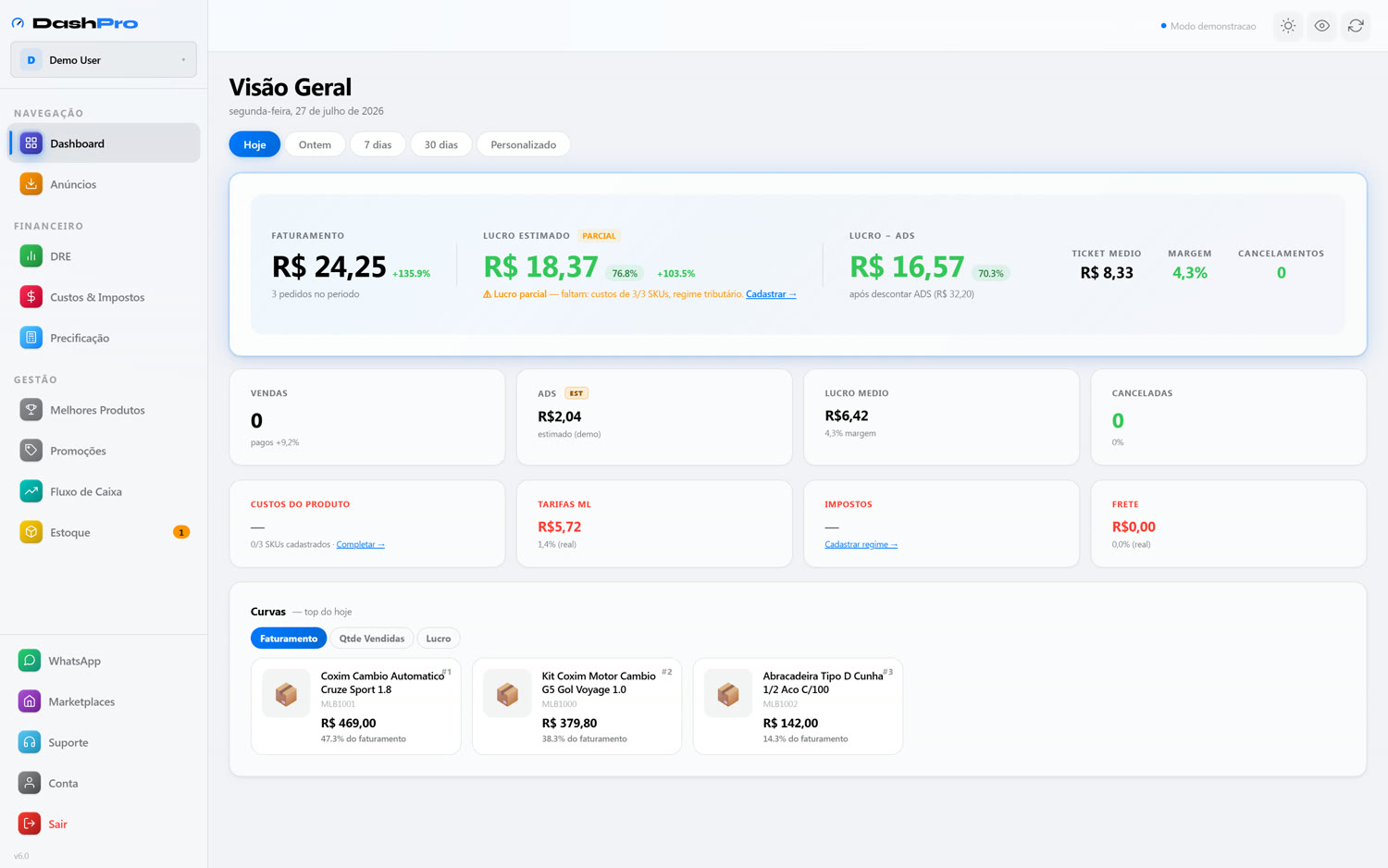Viewport: 1388px width, 868px height.
Task: Select the Ontem period tab
Action: tap(315, 144)
